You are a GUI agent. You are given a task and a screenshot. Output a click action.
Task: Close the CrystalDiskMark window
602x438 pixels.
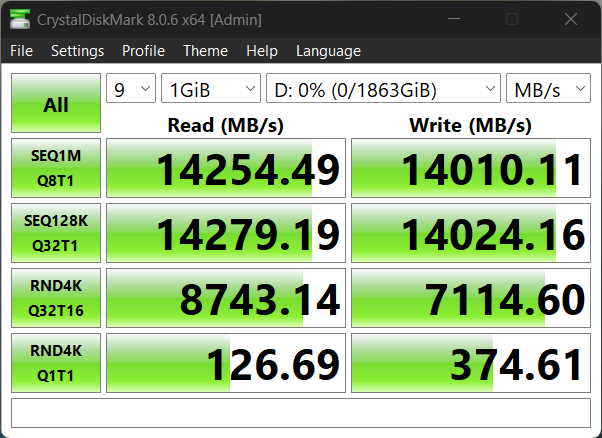tap(571, 19)
